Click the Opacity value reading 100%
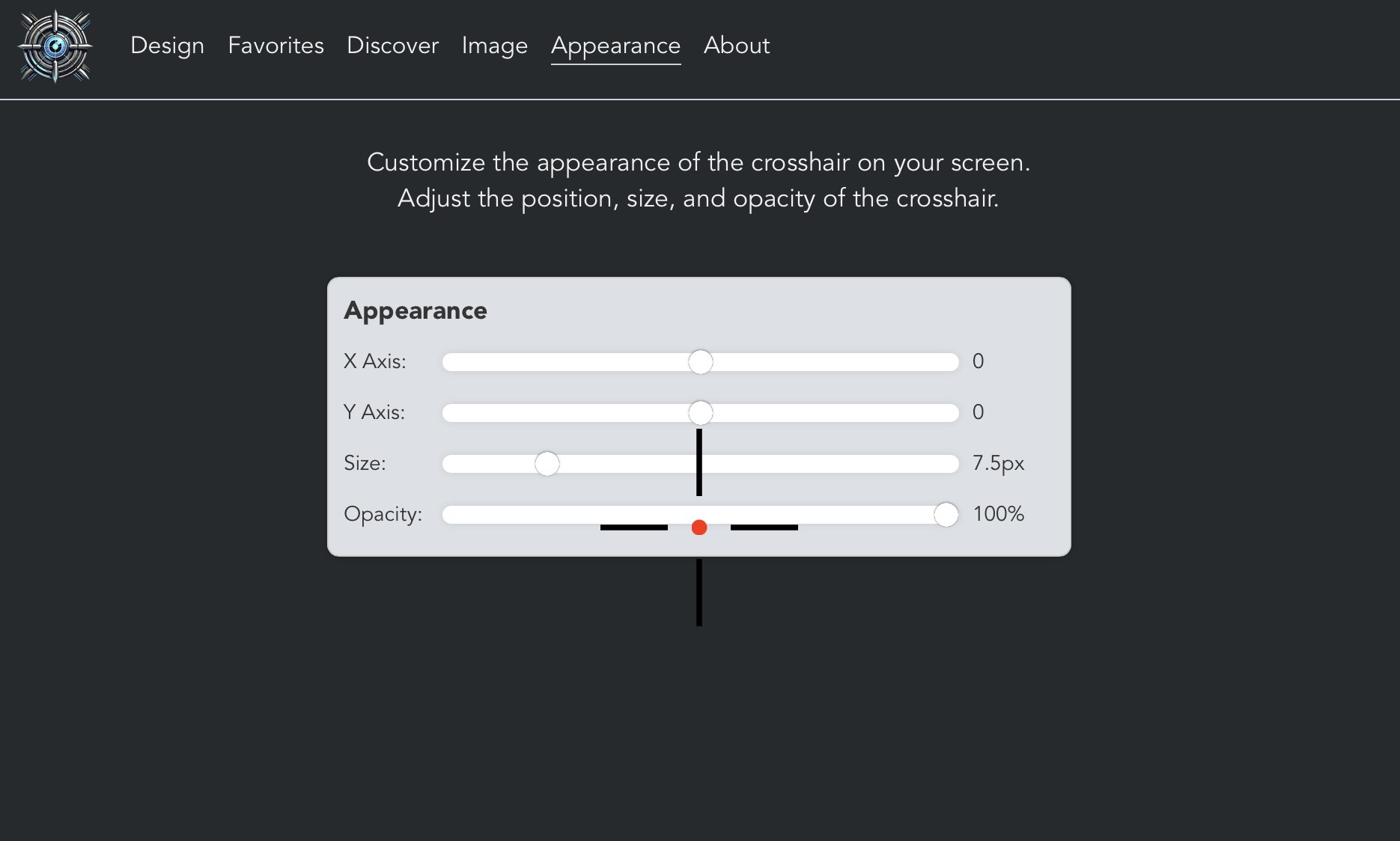The width and height of the screenshot is (1400, 841). pos(998,514)
